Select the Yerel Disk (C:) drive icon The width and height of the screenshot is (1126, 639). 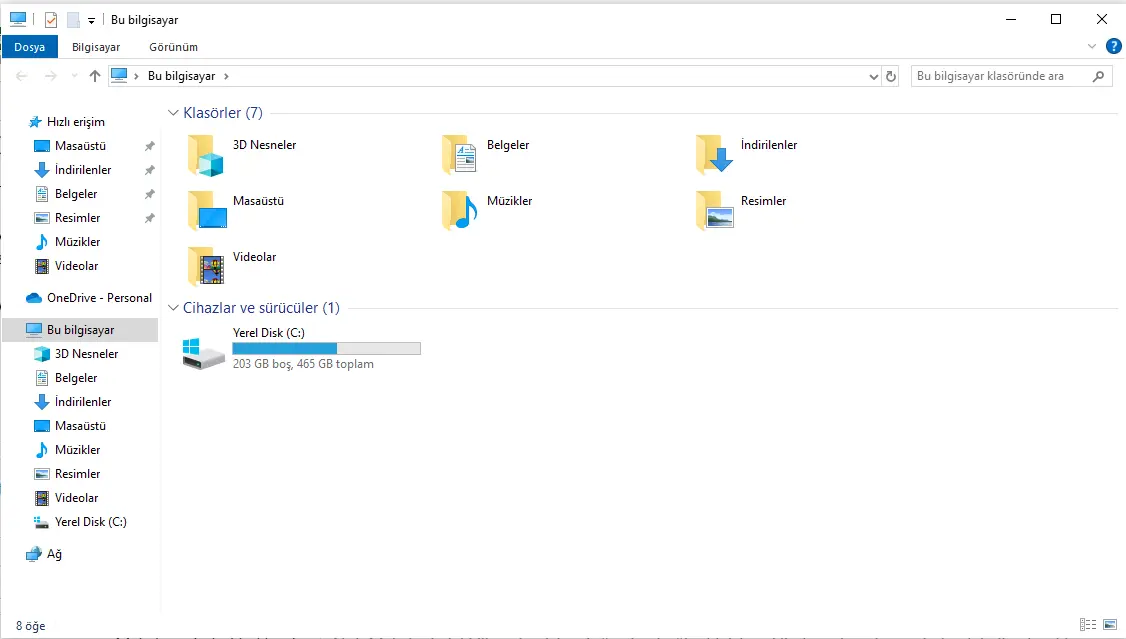tap(203, 353)
